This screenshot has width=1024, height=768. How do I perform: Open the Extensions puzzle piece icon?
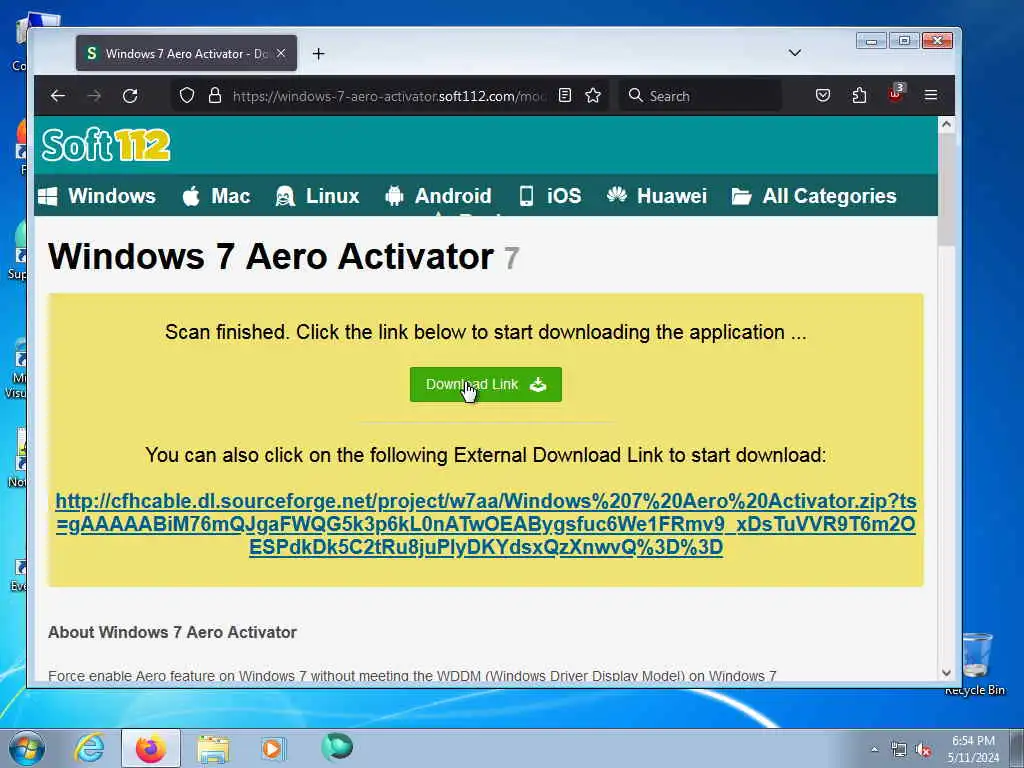(x=859, y=96)
